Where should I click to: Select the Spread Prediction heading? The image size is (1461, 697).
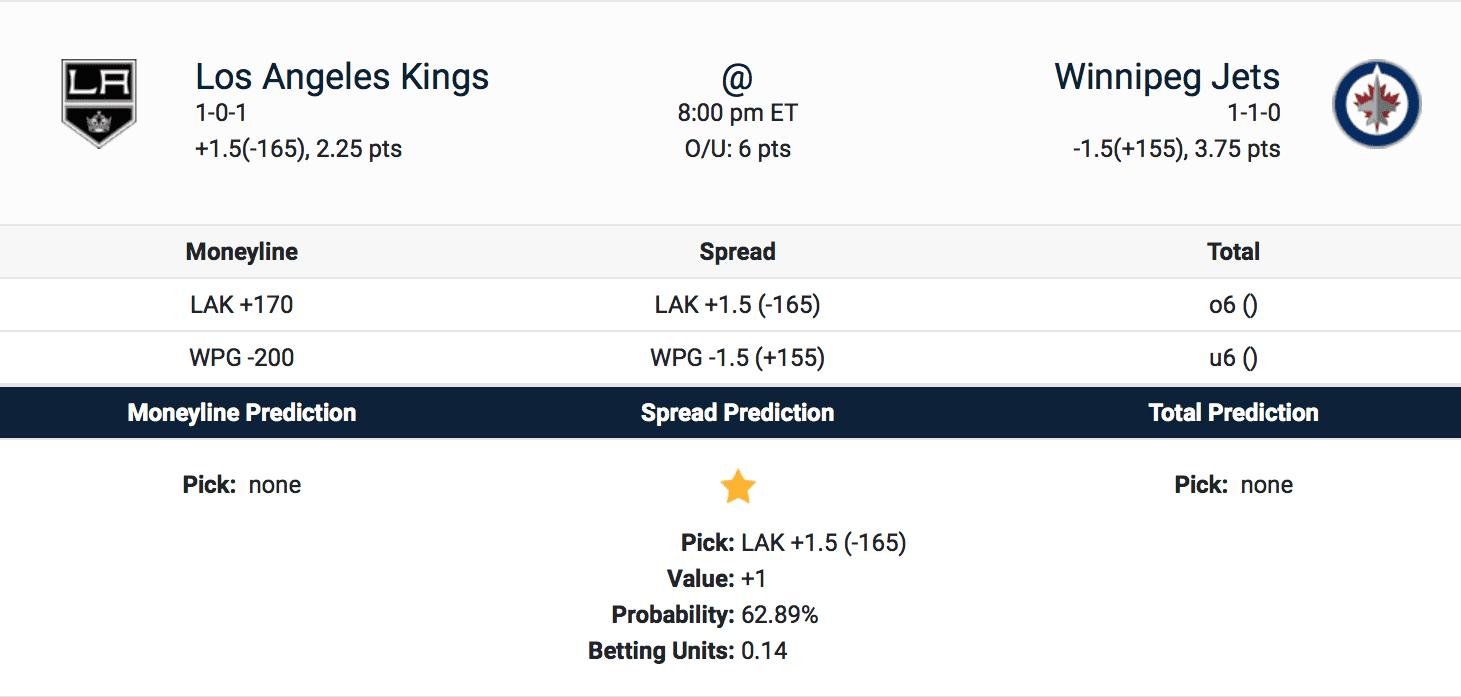(x=738, y=413)
